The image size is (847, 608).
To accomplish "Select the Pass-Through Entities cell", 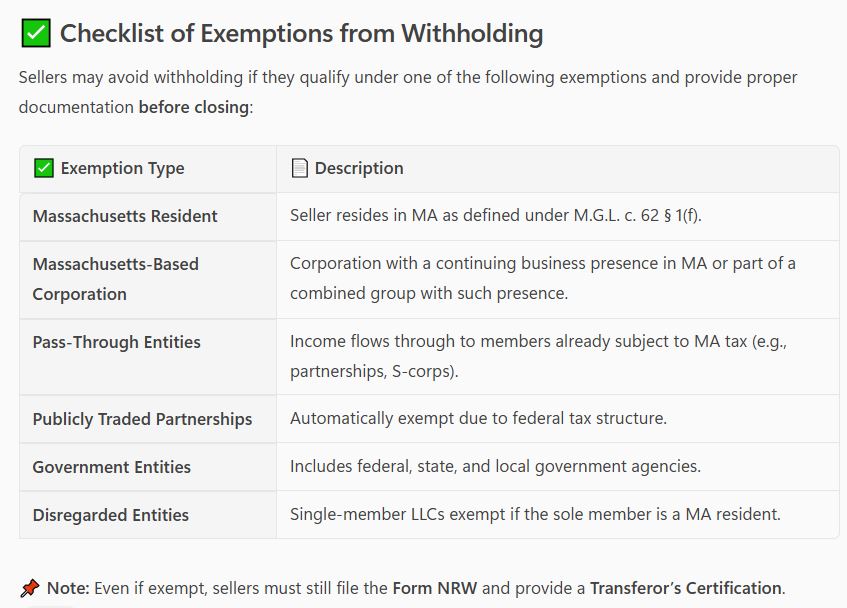I will click(x=116, y=342).
